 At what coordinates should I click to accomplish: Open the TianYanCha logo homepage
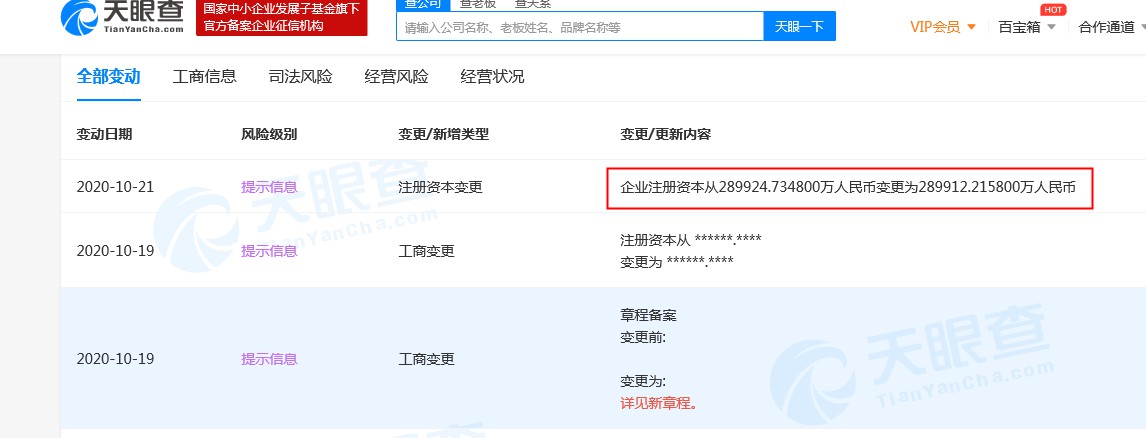point(123,18)
